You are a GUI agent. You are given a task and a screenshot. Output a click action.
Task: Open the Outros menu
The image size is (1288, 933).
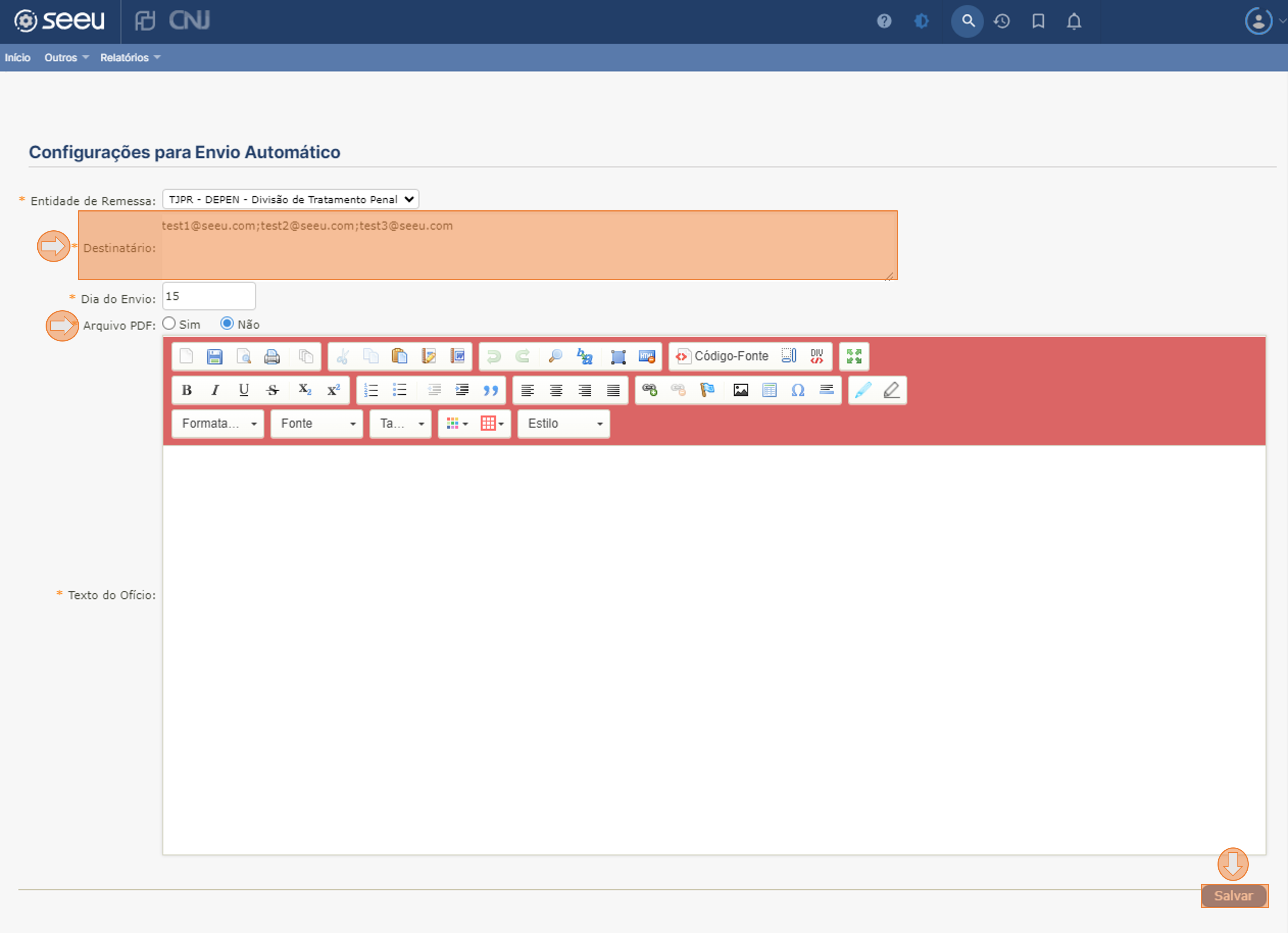66,57
